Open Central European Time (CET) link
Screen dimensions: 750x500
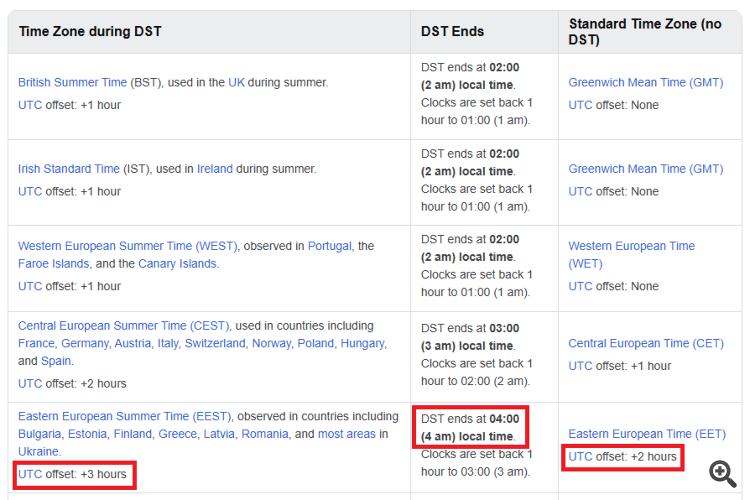pos(646,344)
